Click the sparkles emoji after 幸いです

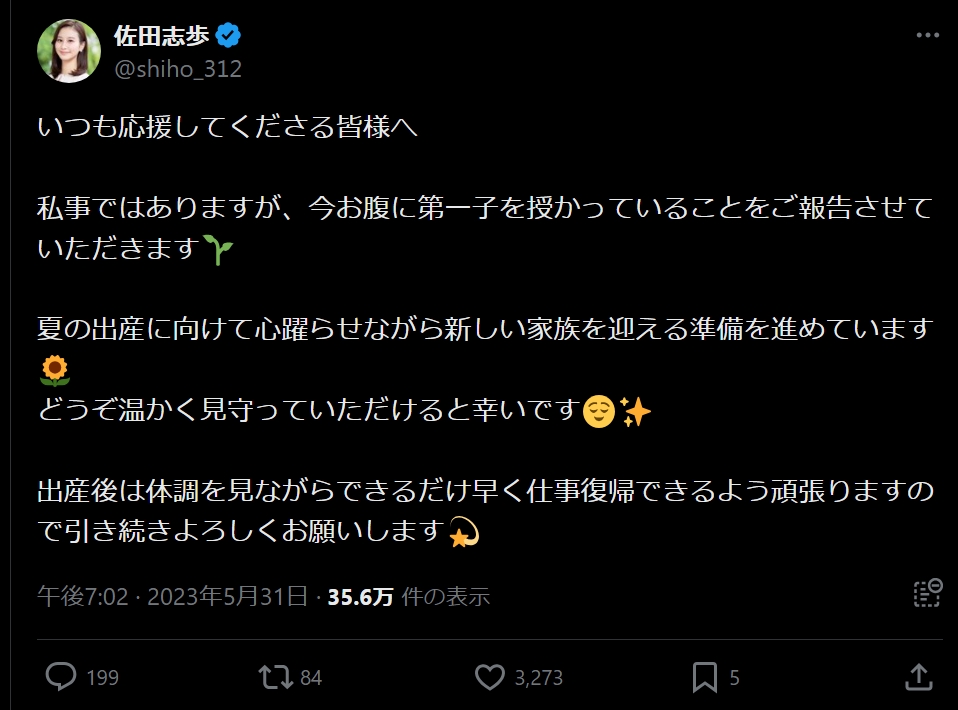pos(635,410)
